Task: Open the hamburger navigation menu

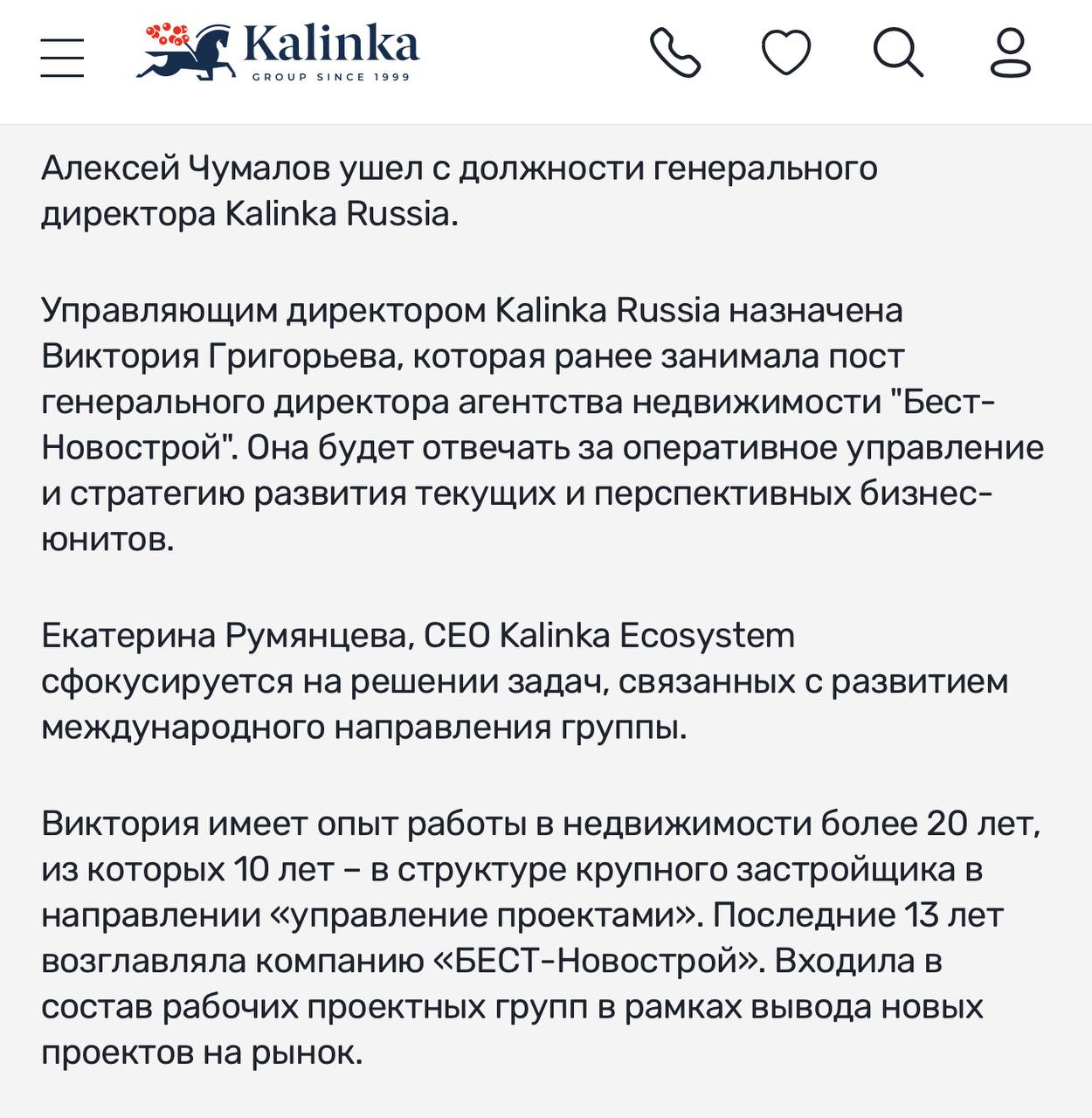Action: [x=62, y=57]
